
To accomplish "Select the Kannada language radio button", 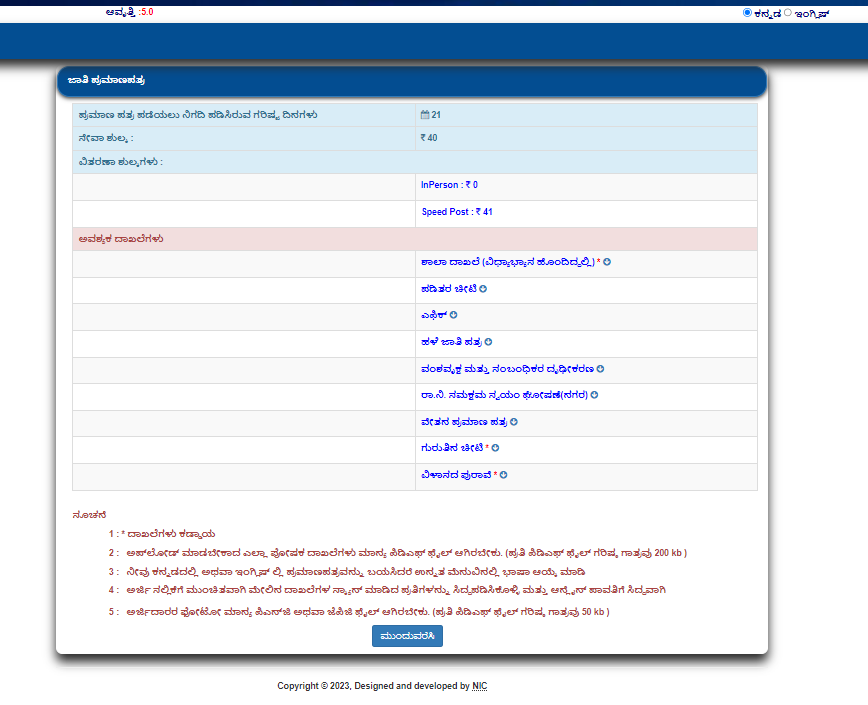I will [747, 13].
